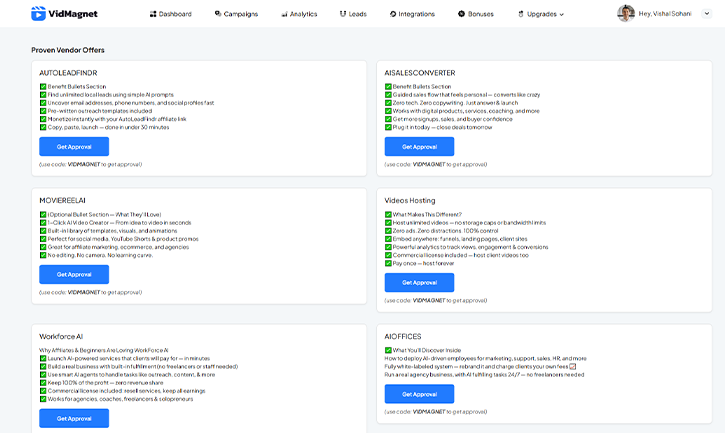The height and width of the screenshot is (433, 725).
Task: Click check icon beside 'Host unlimited videos'
Action: [x=388, y=223]
